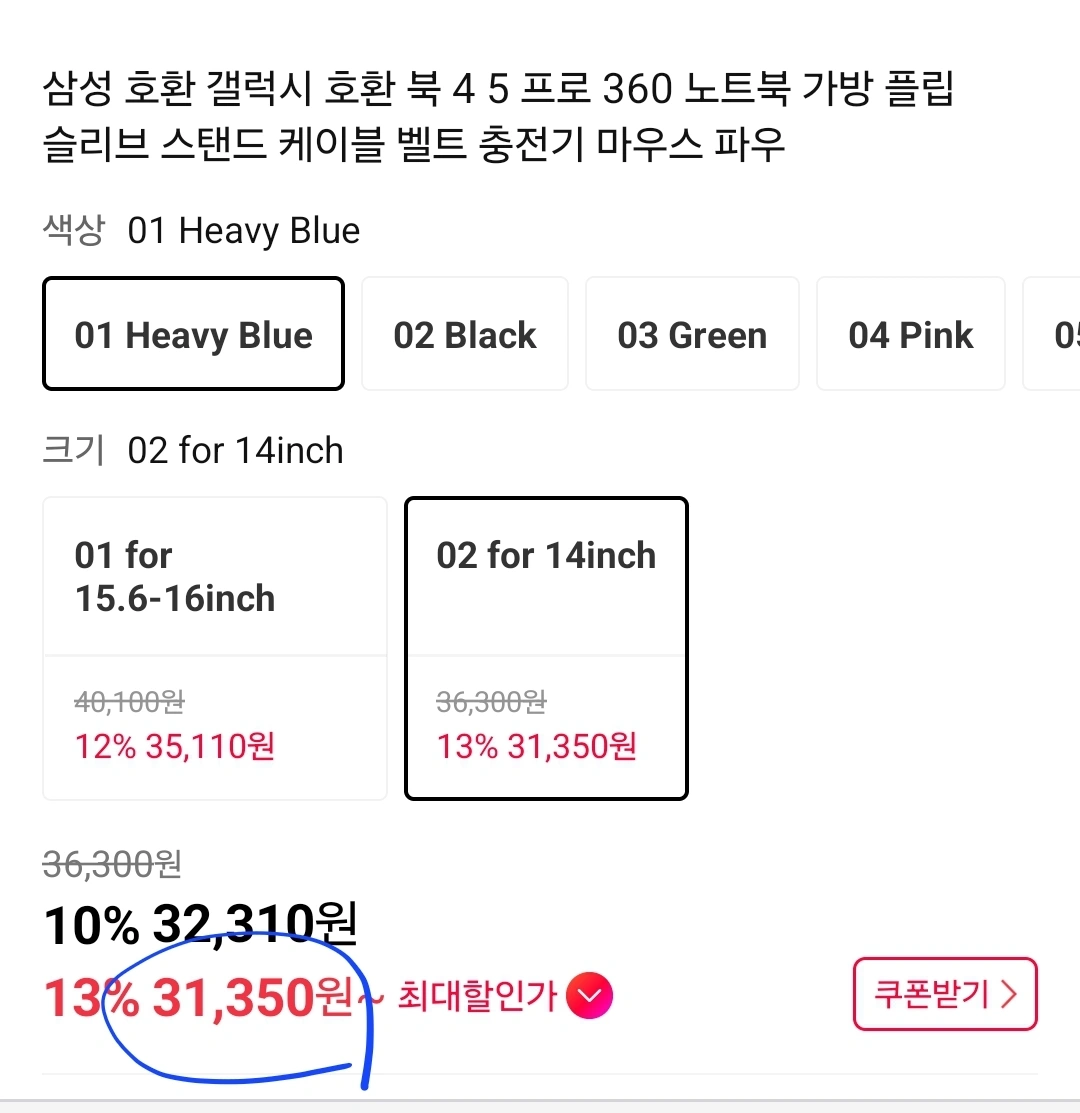Select 01 for 15.6-16inch size card
Viewport: 1080px width, 1113px height.
[x=214, y=648]
